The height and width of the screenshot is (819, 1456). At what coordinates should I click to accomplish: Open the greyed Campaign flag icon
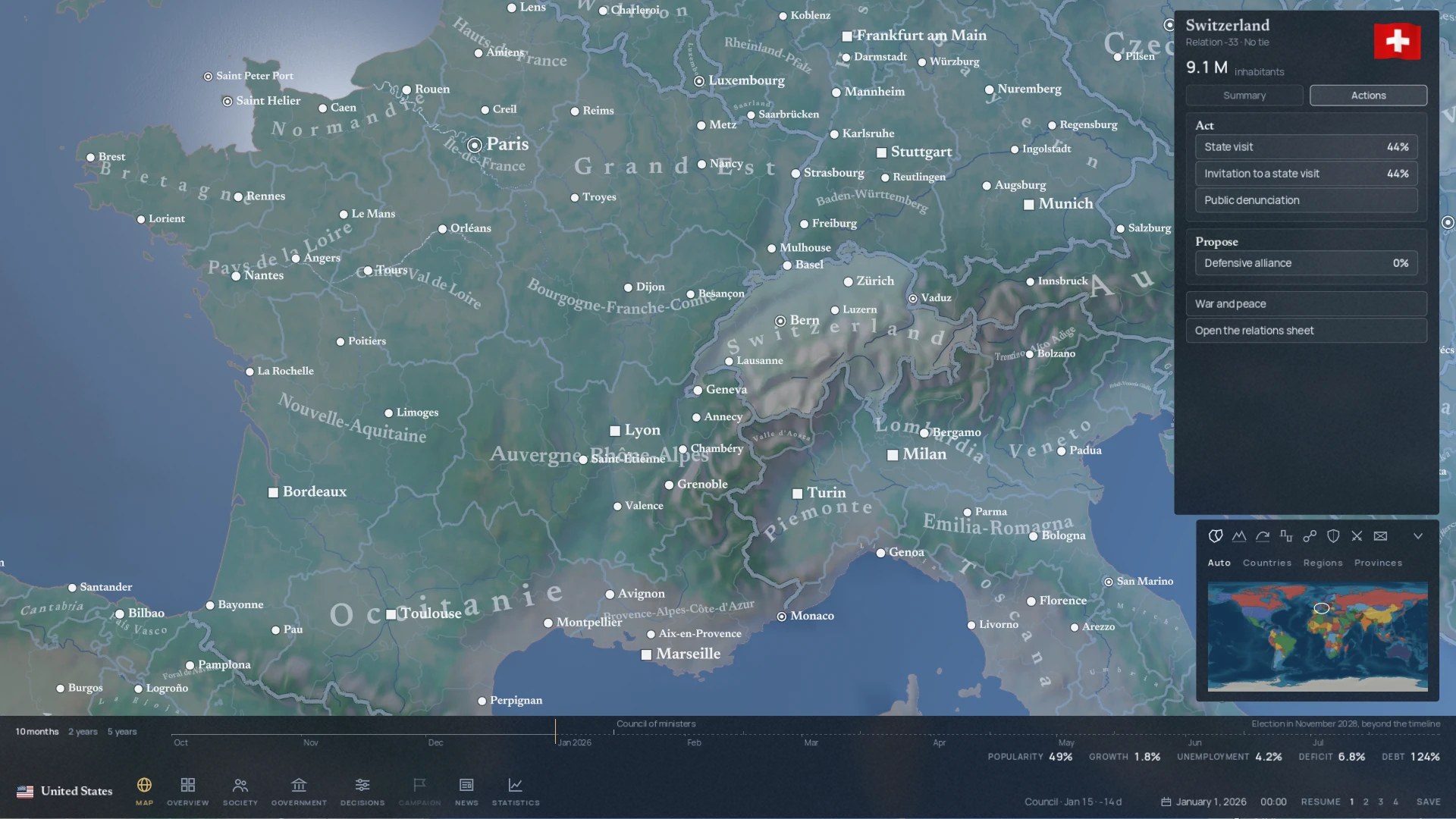419,791
